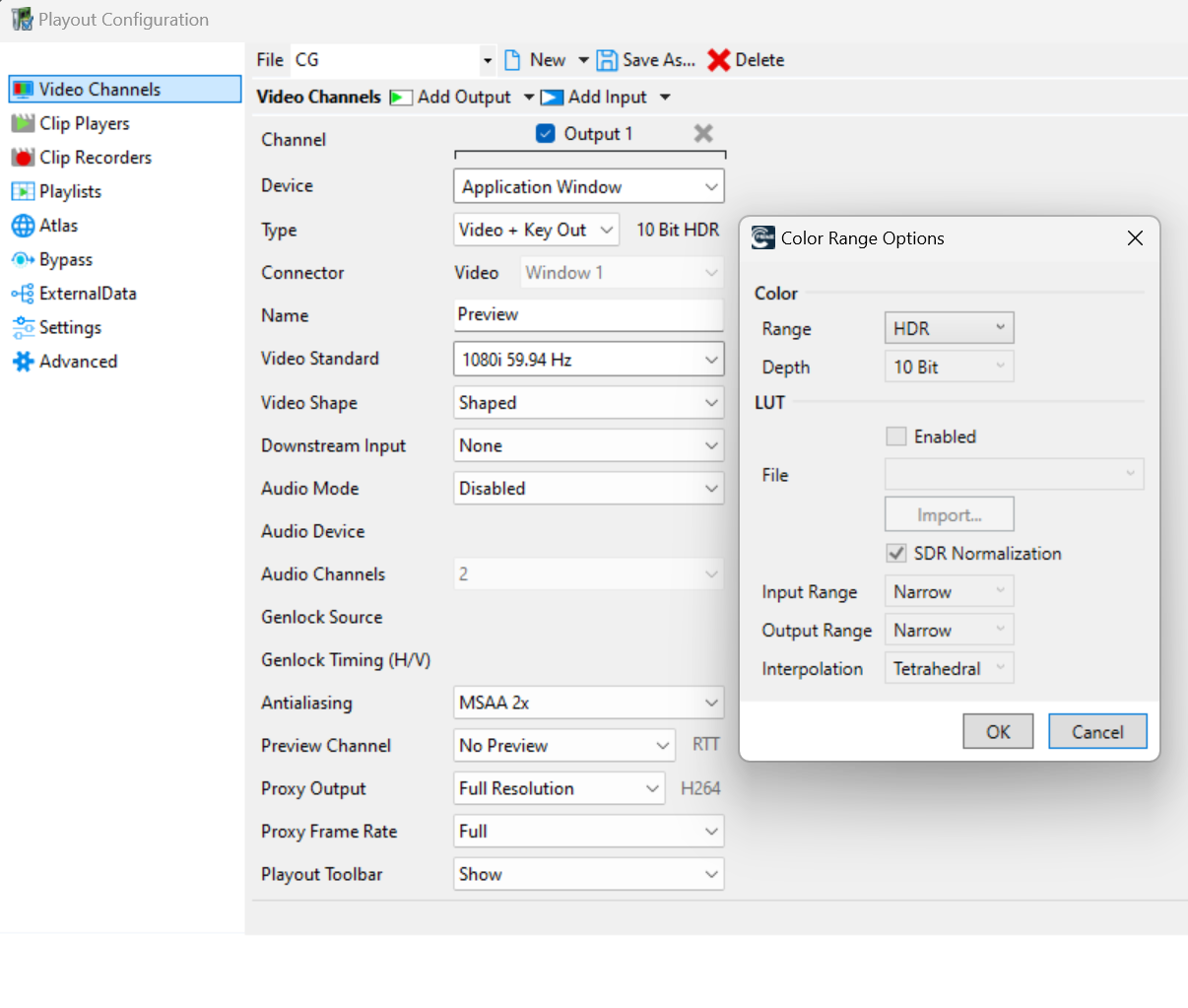1188x1008 pixels.
Task: Click the Name field containing Preview
Action: pos(588,314)
